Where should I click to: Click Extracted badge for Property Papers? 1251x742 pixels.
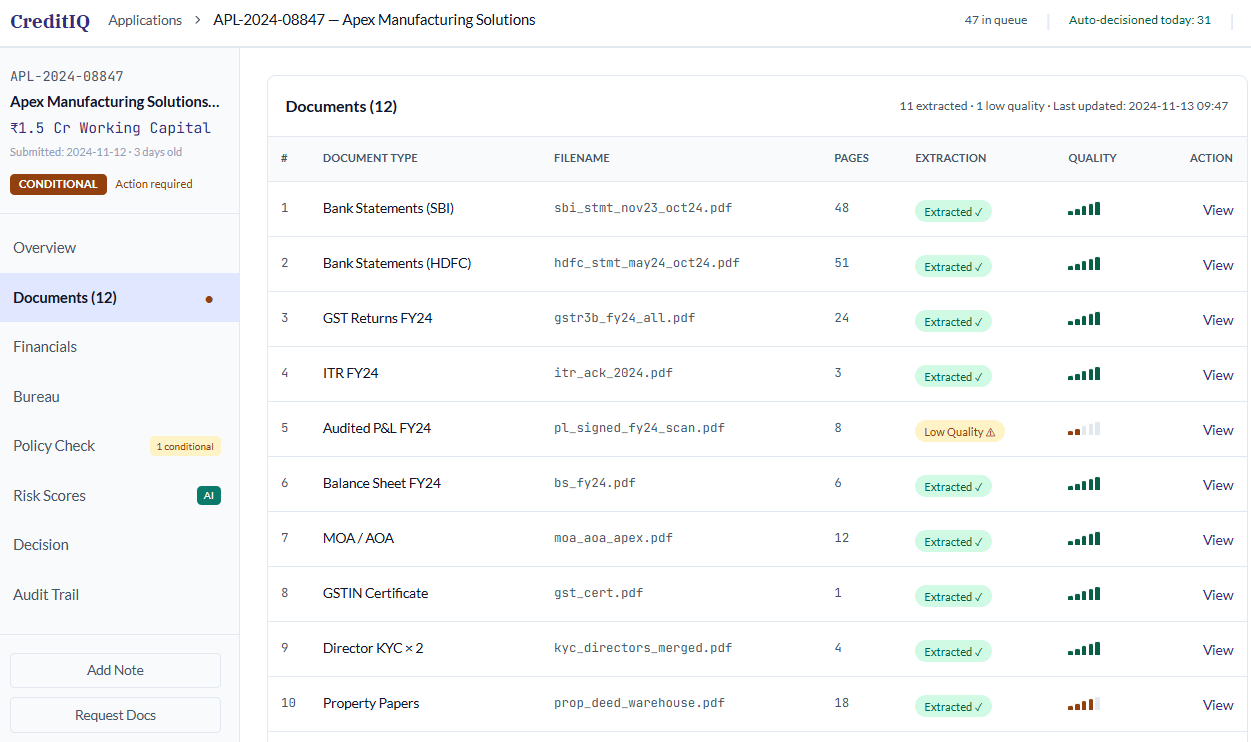[x=953, y=707]
